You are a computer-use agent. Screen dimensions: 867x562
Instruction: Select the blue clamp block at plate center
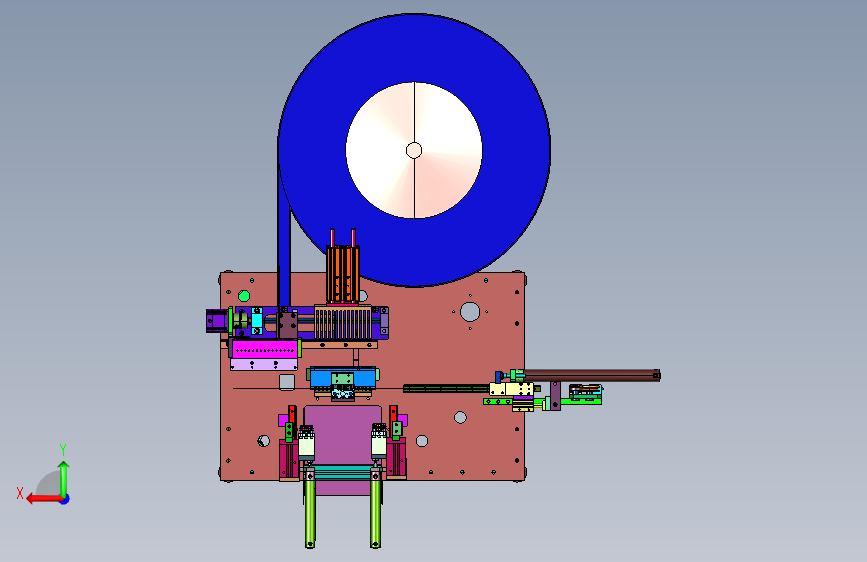(x=343, y=377)
